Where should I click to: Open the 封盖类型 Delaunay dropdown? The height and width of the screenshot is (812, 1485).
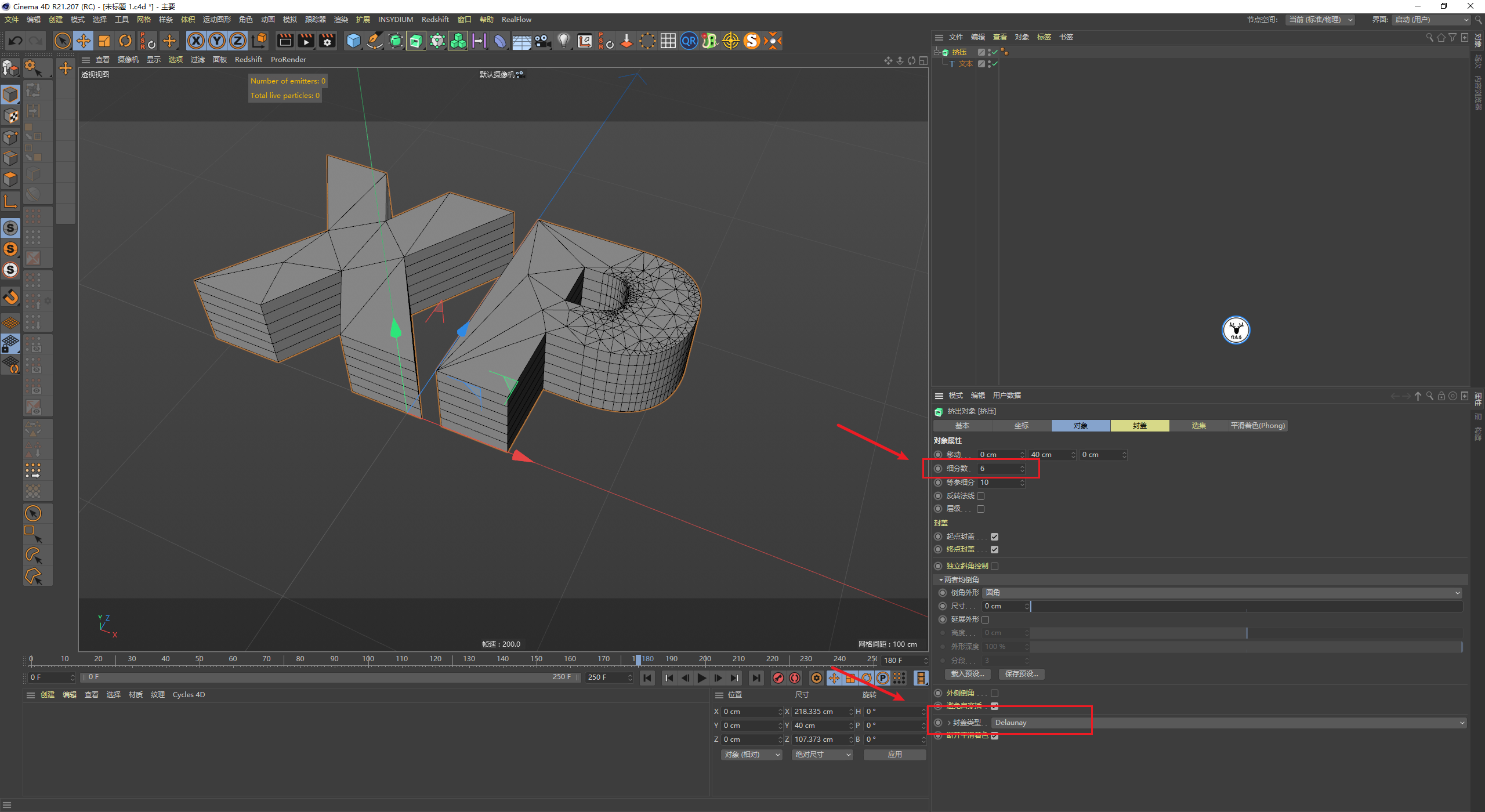(1227, 723)
